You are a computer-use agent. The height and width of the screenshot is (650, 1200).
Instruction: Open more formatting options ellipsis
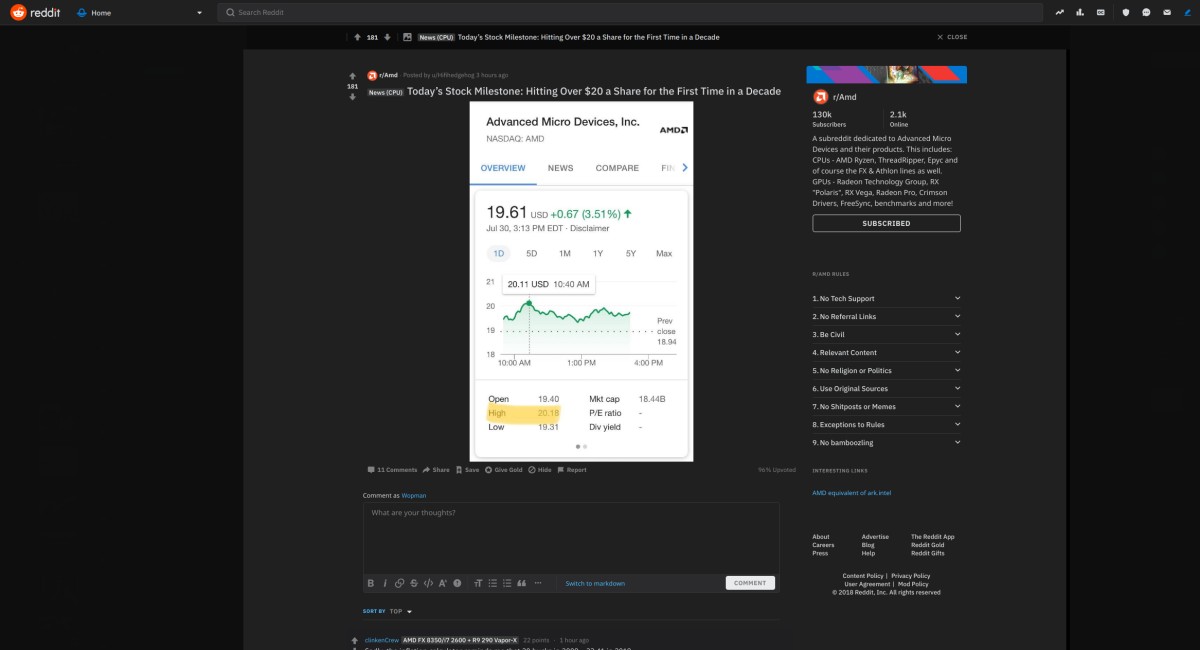(x=538, y=583)
